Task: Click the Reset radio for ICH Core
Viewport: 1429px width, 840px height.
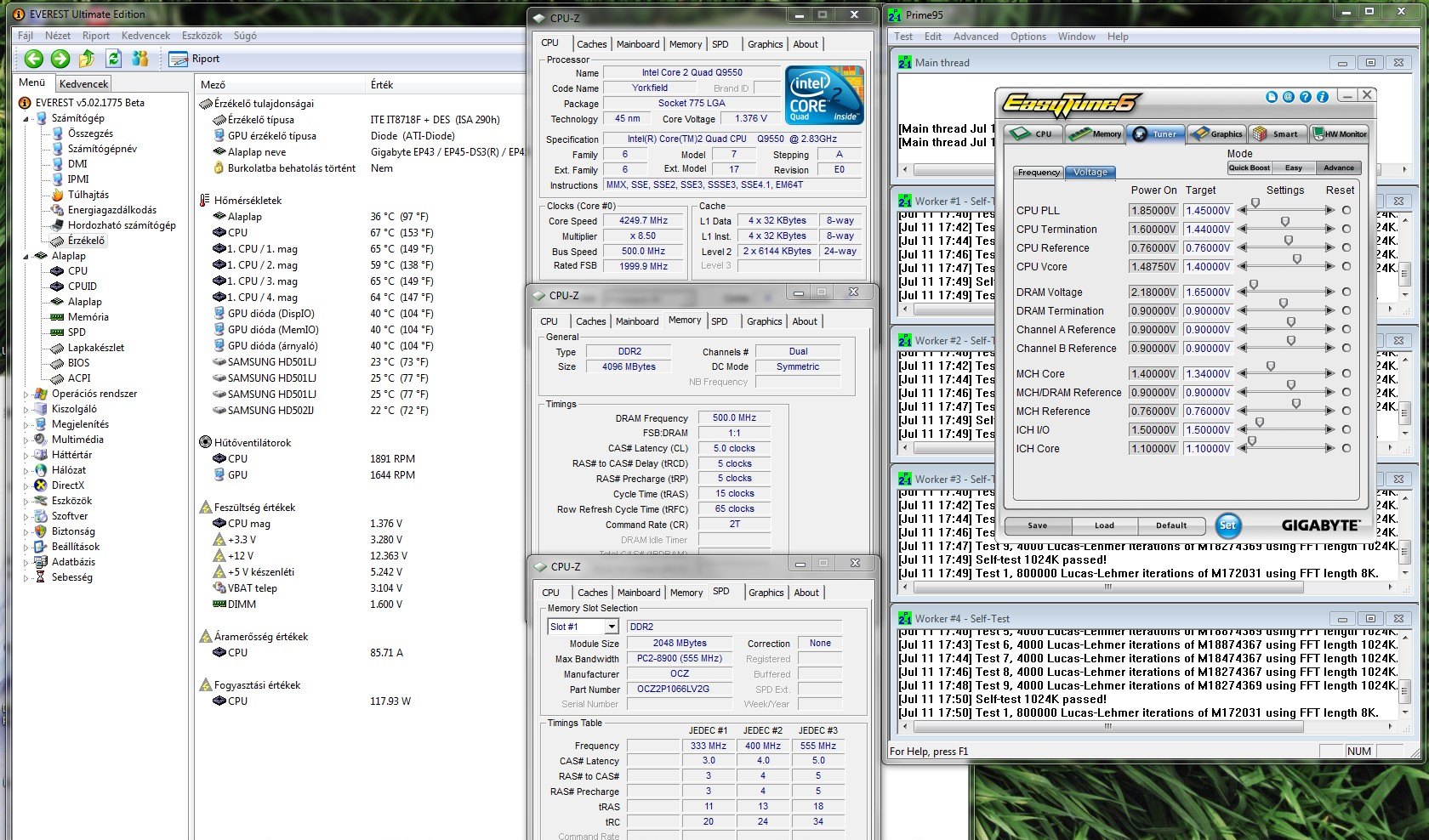Action: (x=1346, y=448)
